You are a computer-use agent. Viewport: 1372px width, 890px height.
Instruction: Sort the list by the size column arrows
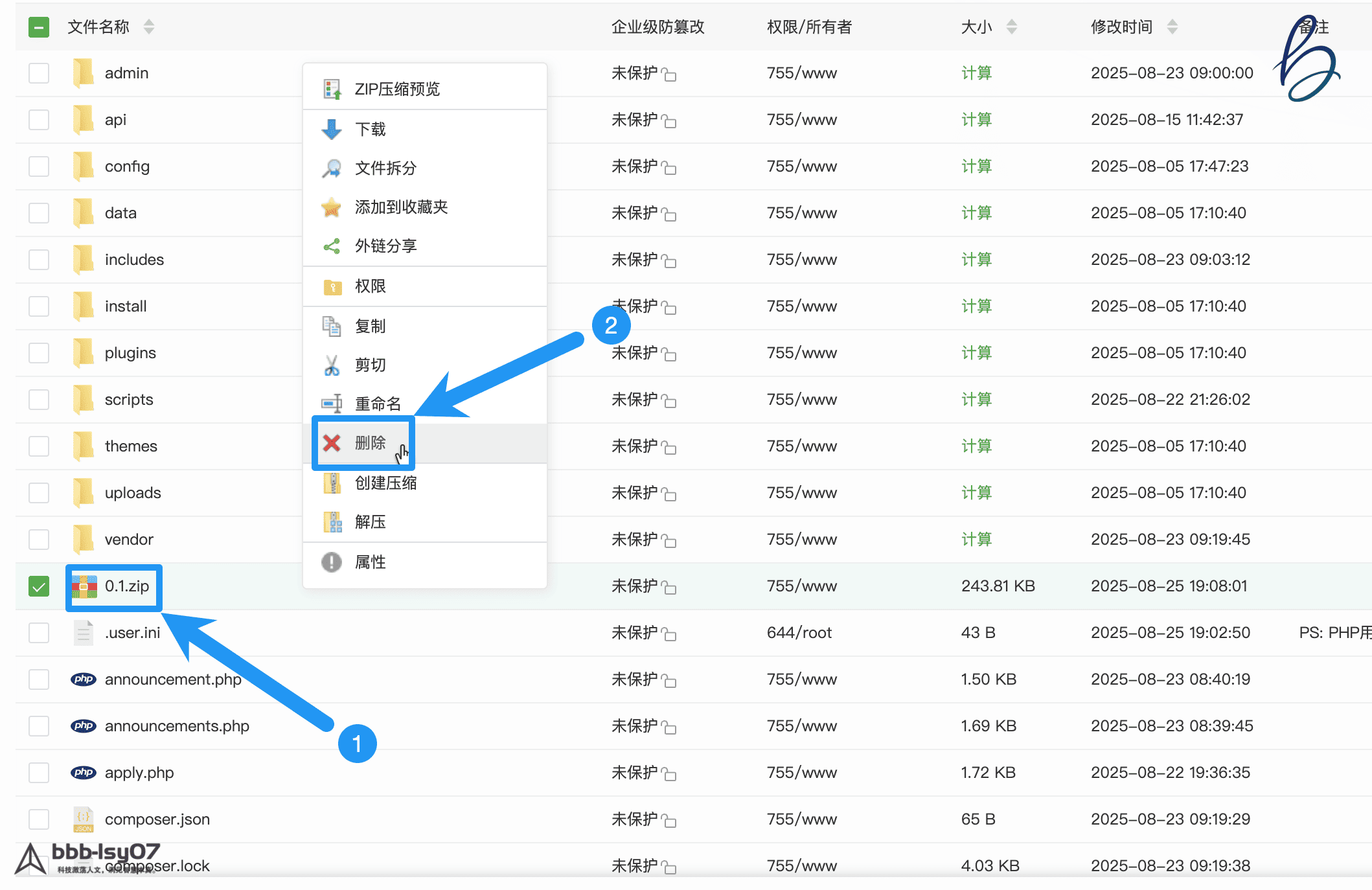[1012, 27]
